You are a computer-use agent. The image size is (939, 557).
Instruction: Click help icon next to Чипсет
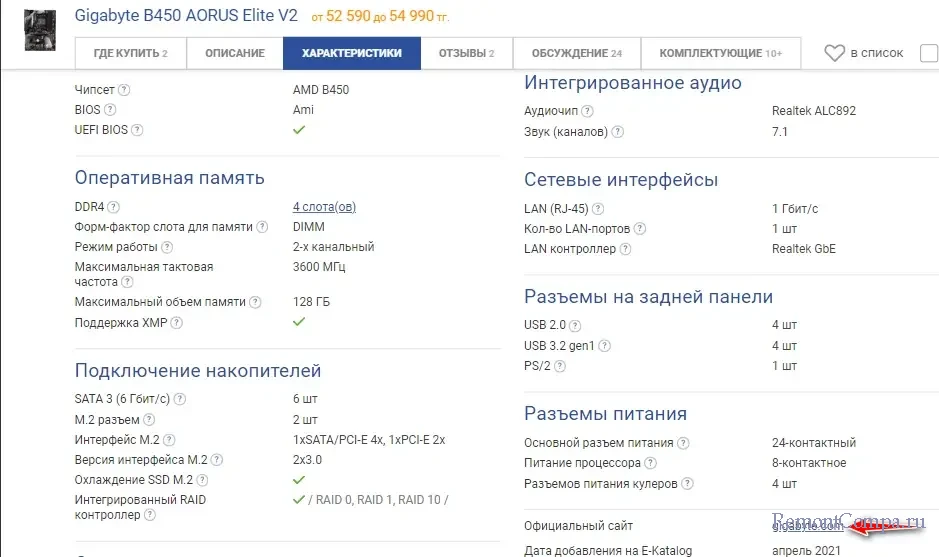tap(124, 90)
